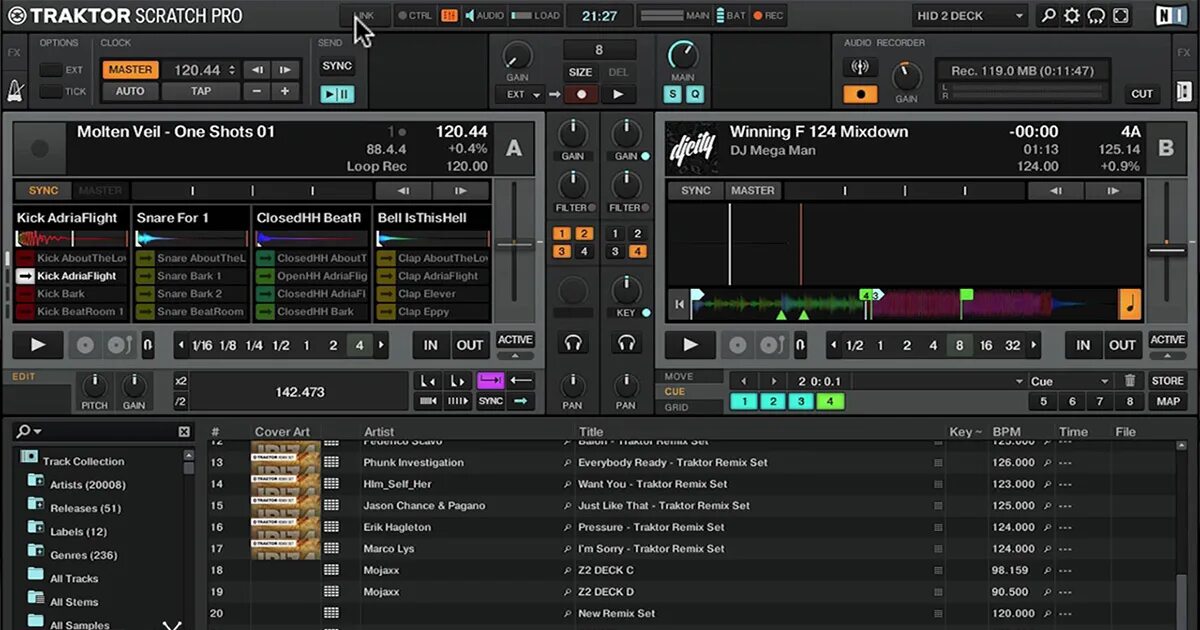1200x630 pixels.
Task: Toggle fullscreen icon in the header
Action: click(1122, 15)
